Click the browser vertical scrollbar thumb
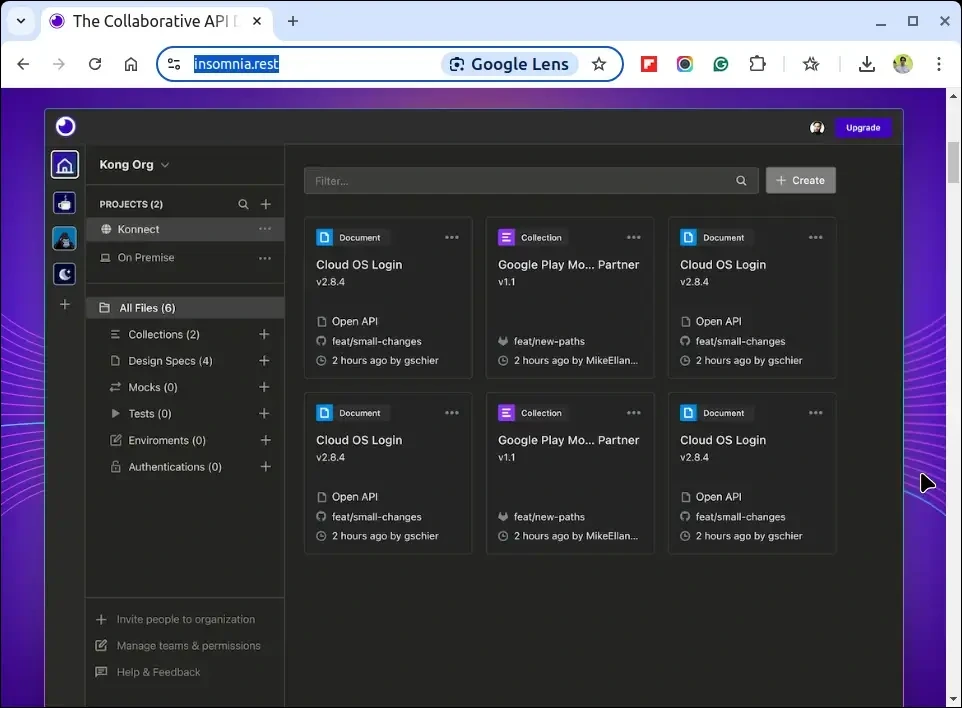This screenshot has width=962, height=708. coord(953,162)
